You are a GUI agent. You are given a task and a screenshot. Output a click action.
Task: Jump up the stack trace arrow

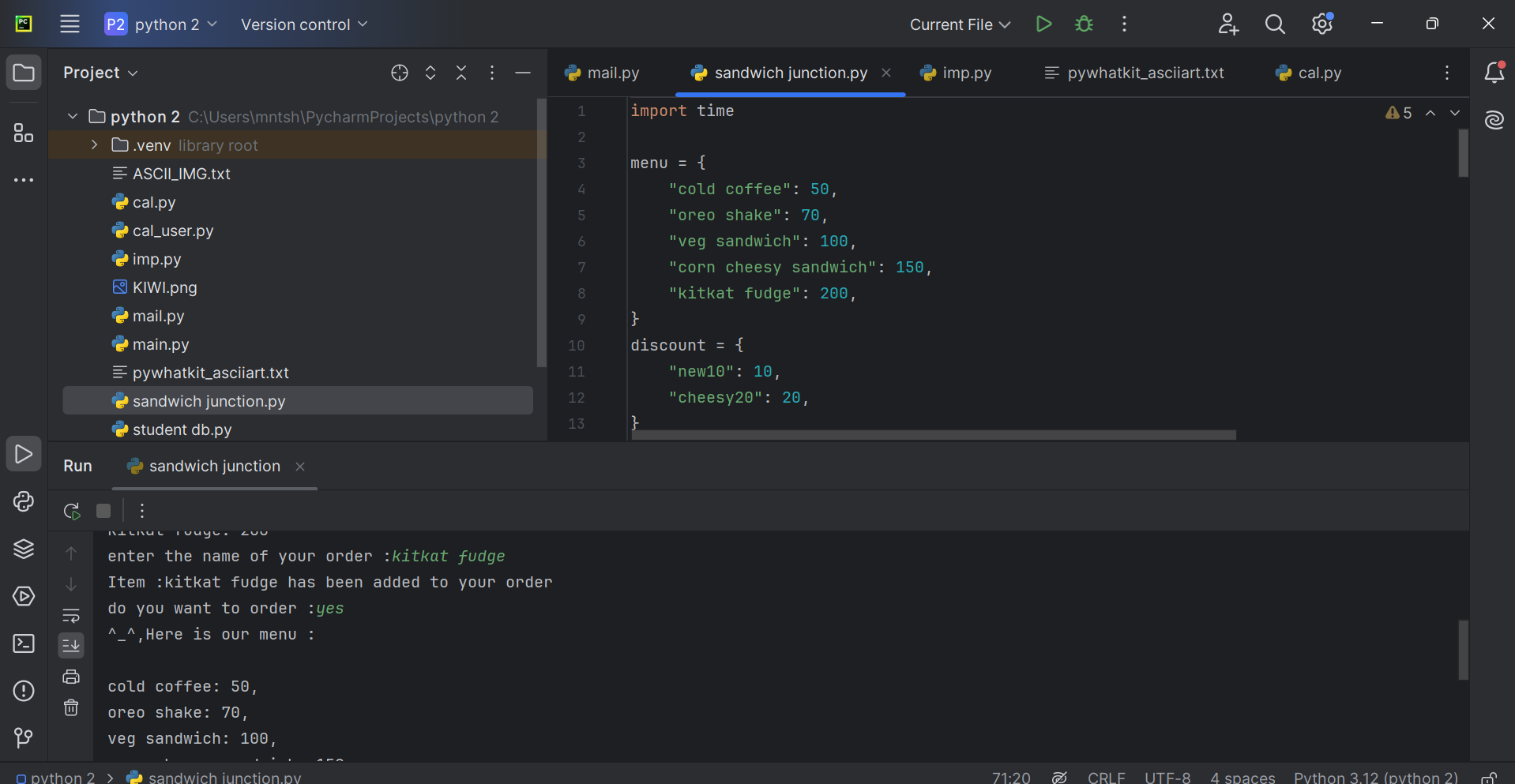[x=71, y=553]
